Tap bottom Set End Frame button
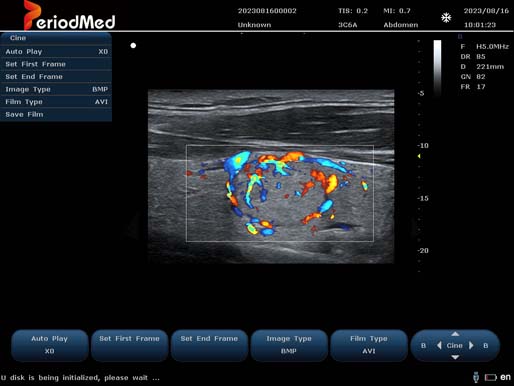 pyautogui.click(x=209, y=345)
